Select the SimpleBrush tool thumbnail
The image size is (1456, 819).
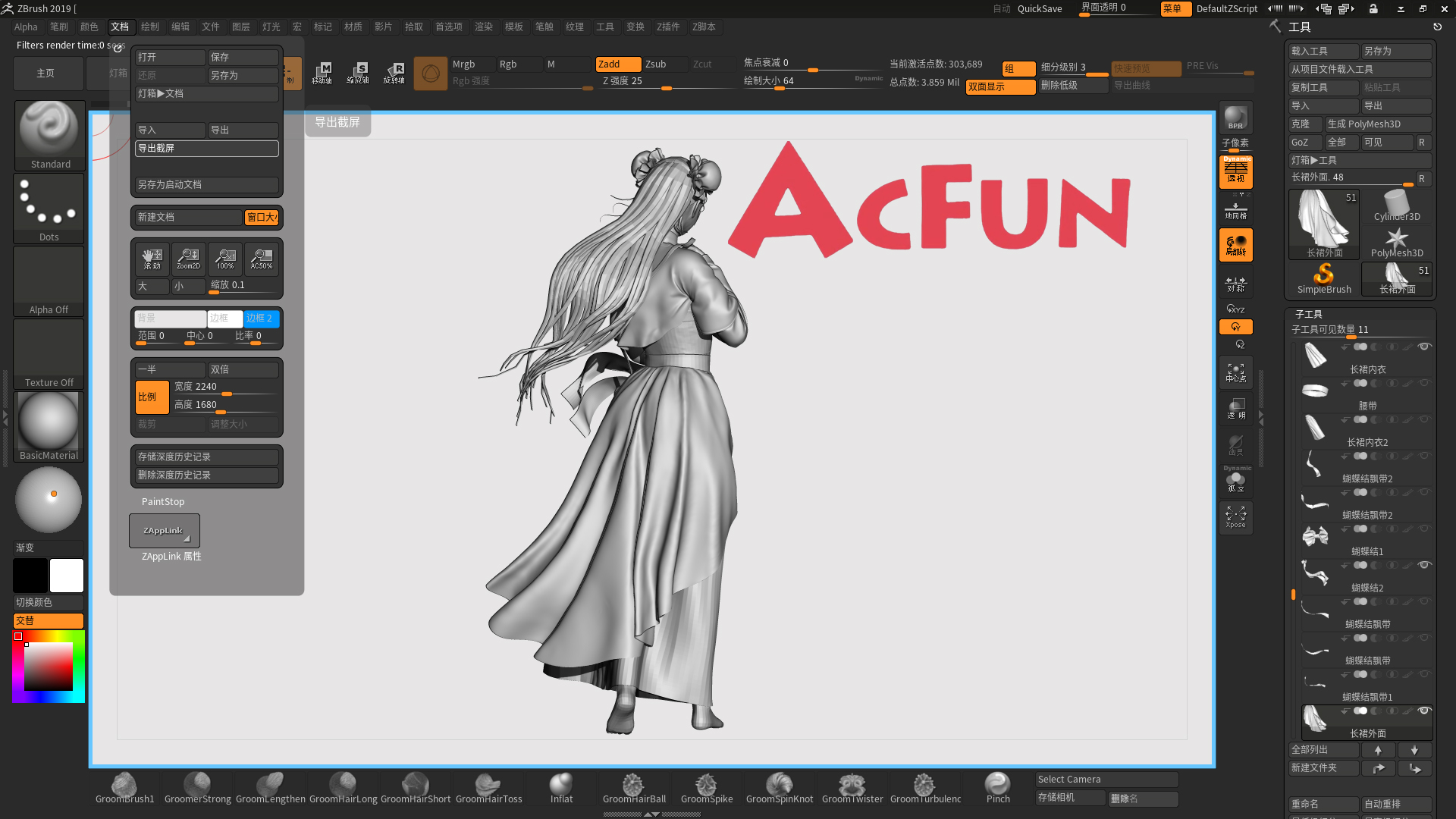pos(1324,278)
